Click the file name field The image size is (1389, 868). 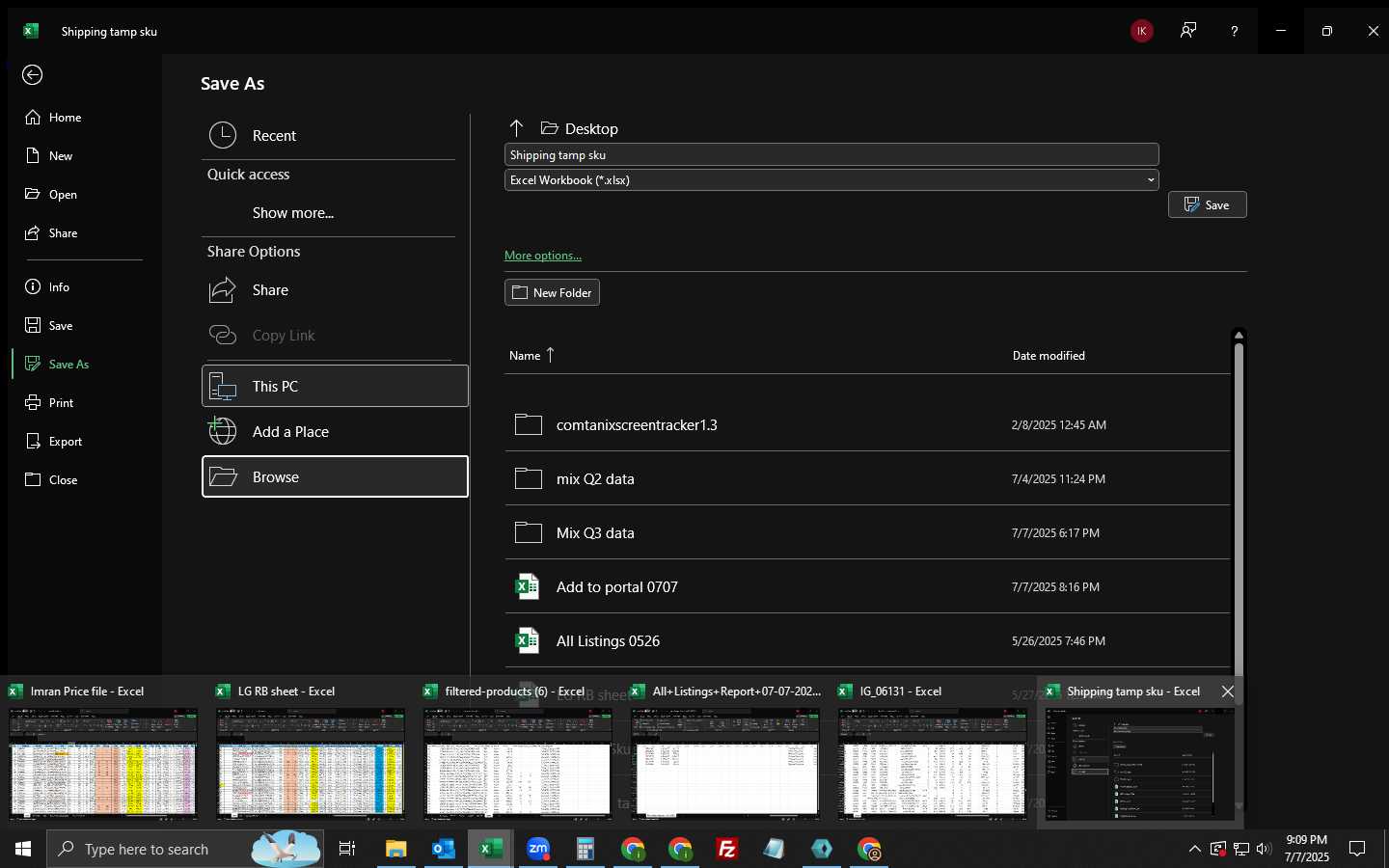click(x=831, y=154)
